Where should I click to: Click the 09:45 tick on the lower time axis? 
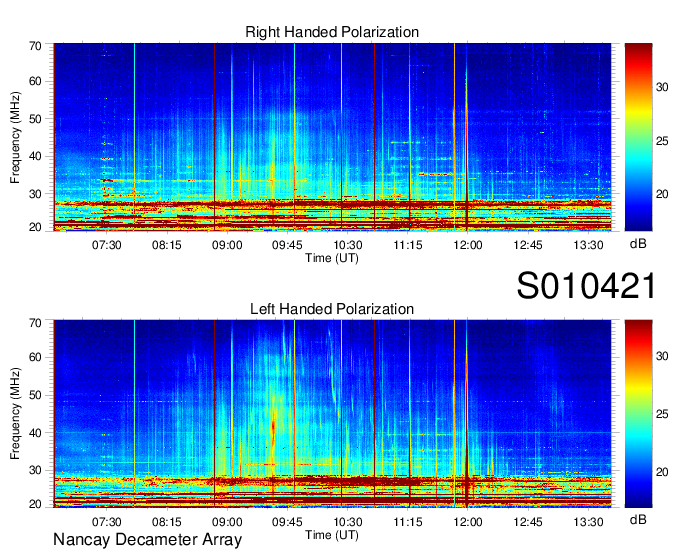[287, 522]
